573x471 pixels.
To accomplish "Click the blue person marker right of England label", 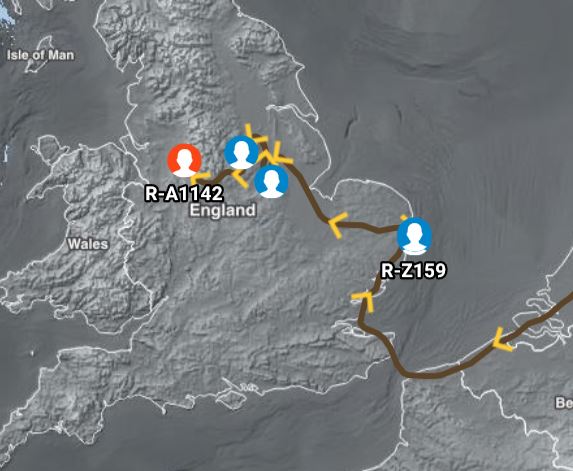I will pyautogui.click(x=271, y=182).
